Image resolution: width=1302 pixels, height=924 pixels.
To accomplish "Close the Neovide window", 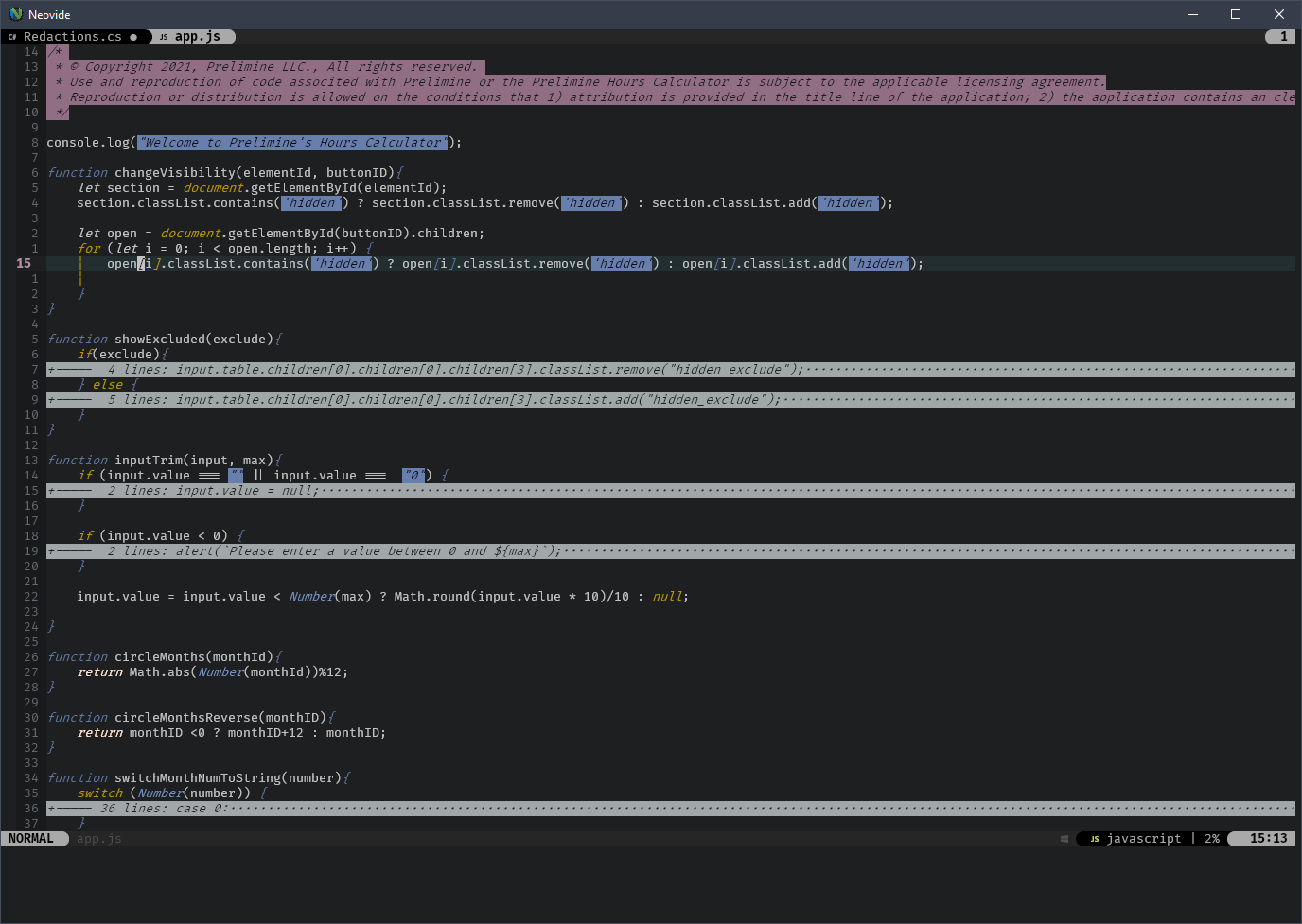I will 1279,14.
